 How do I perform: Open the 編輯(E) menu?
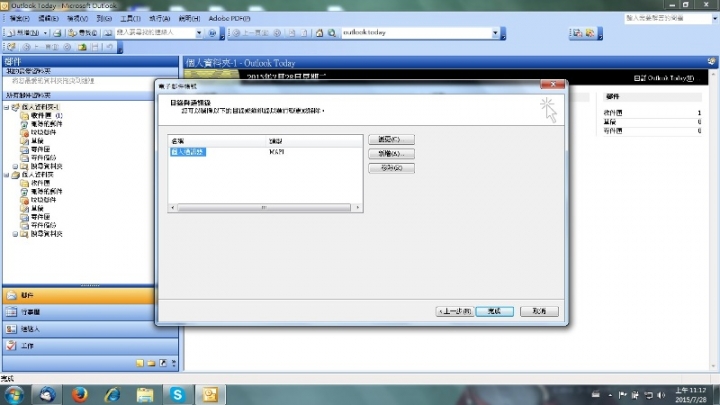48,18
